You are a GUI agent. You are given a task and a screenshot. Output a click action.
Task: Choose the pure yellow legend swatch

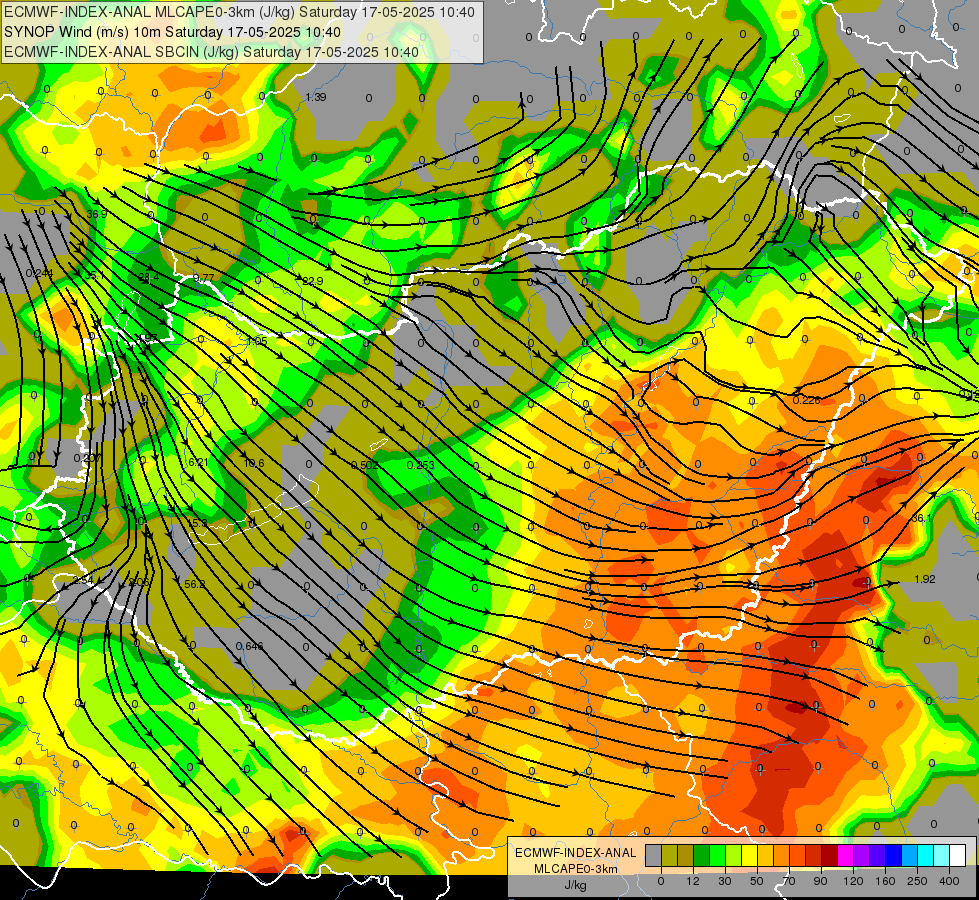coord(750,855)
